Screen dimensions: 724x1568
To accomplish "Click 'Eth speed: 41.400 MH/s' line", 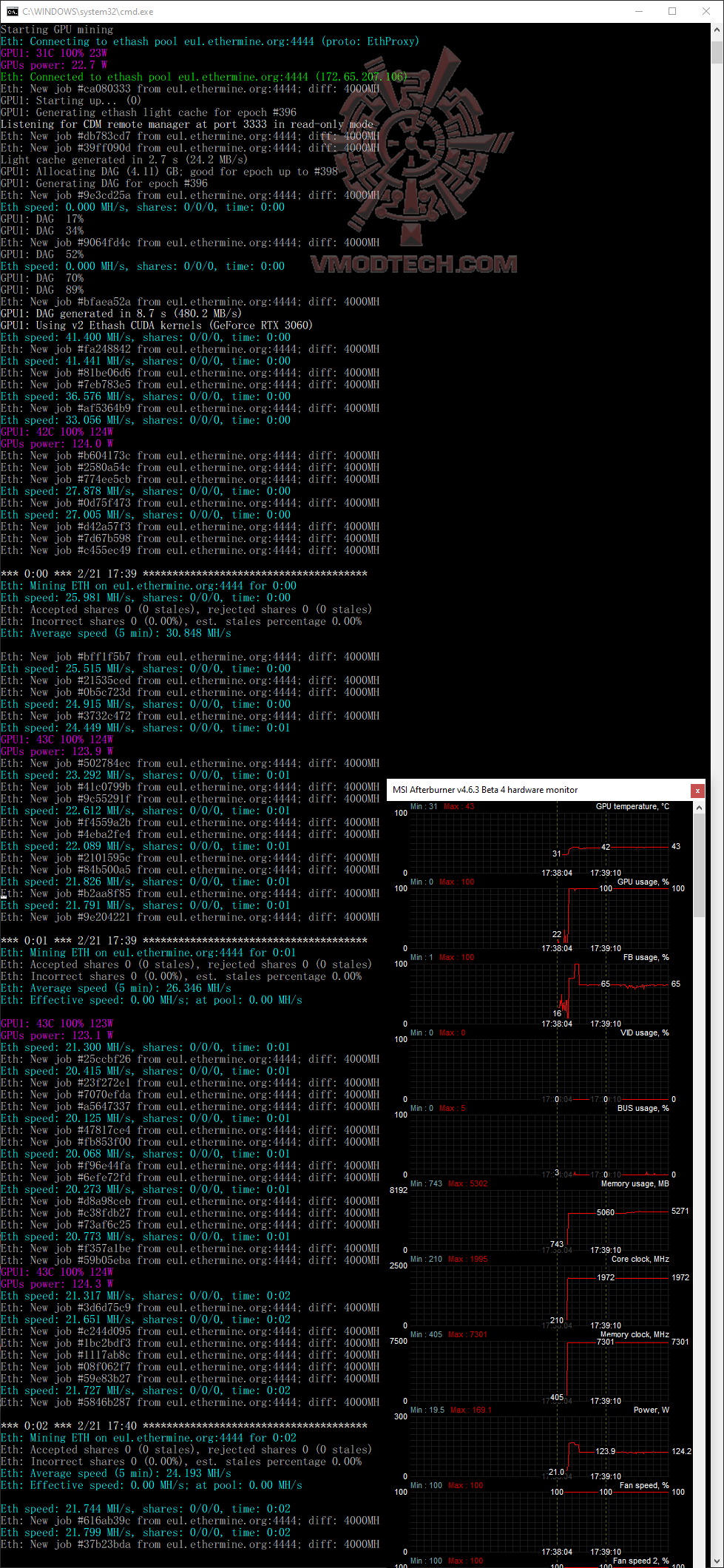I will coord(146,337).
